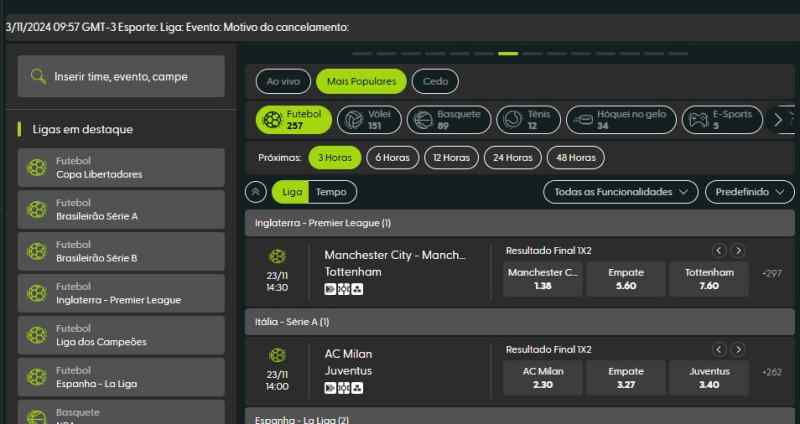Bet on Tottenham at 7.60

709,279
